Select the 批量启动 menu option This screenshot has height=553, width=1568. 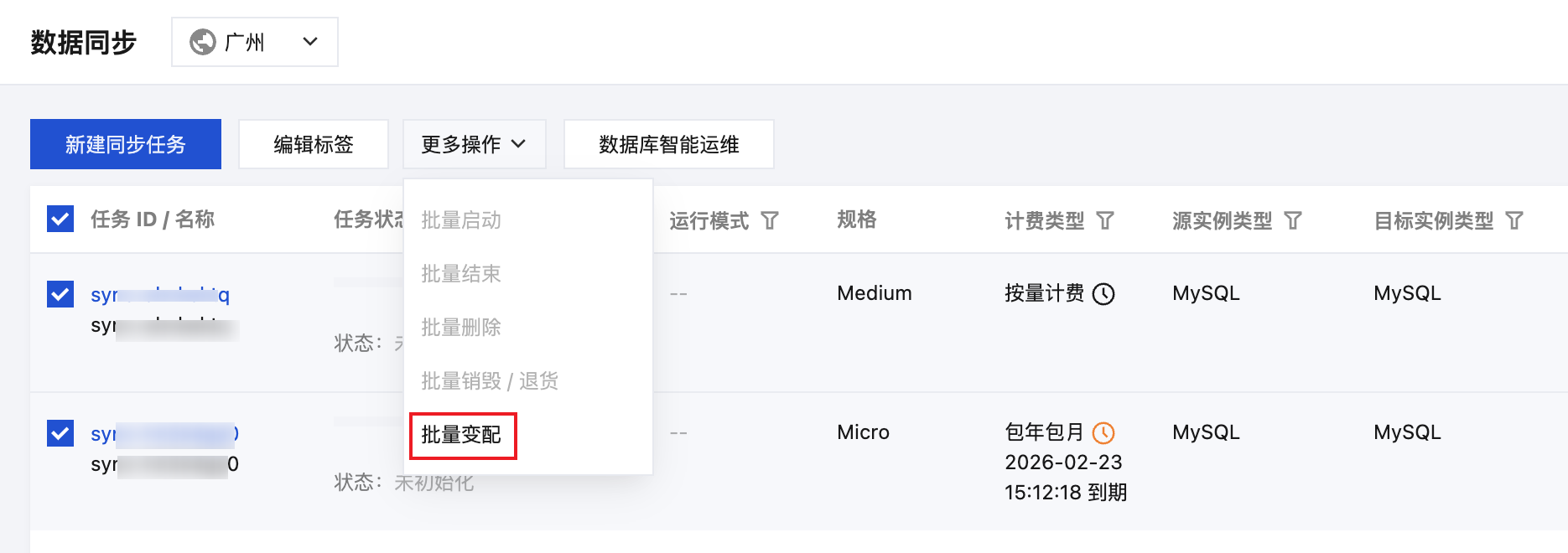tap(461, 220)
